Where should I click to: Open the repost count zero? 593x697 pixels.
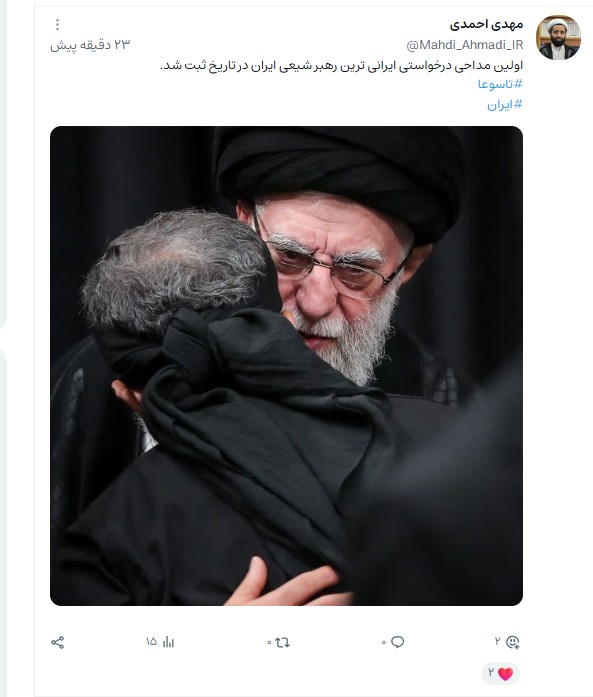coord(269,642)
